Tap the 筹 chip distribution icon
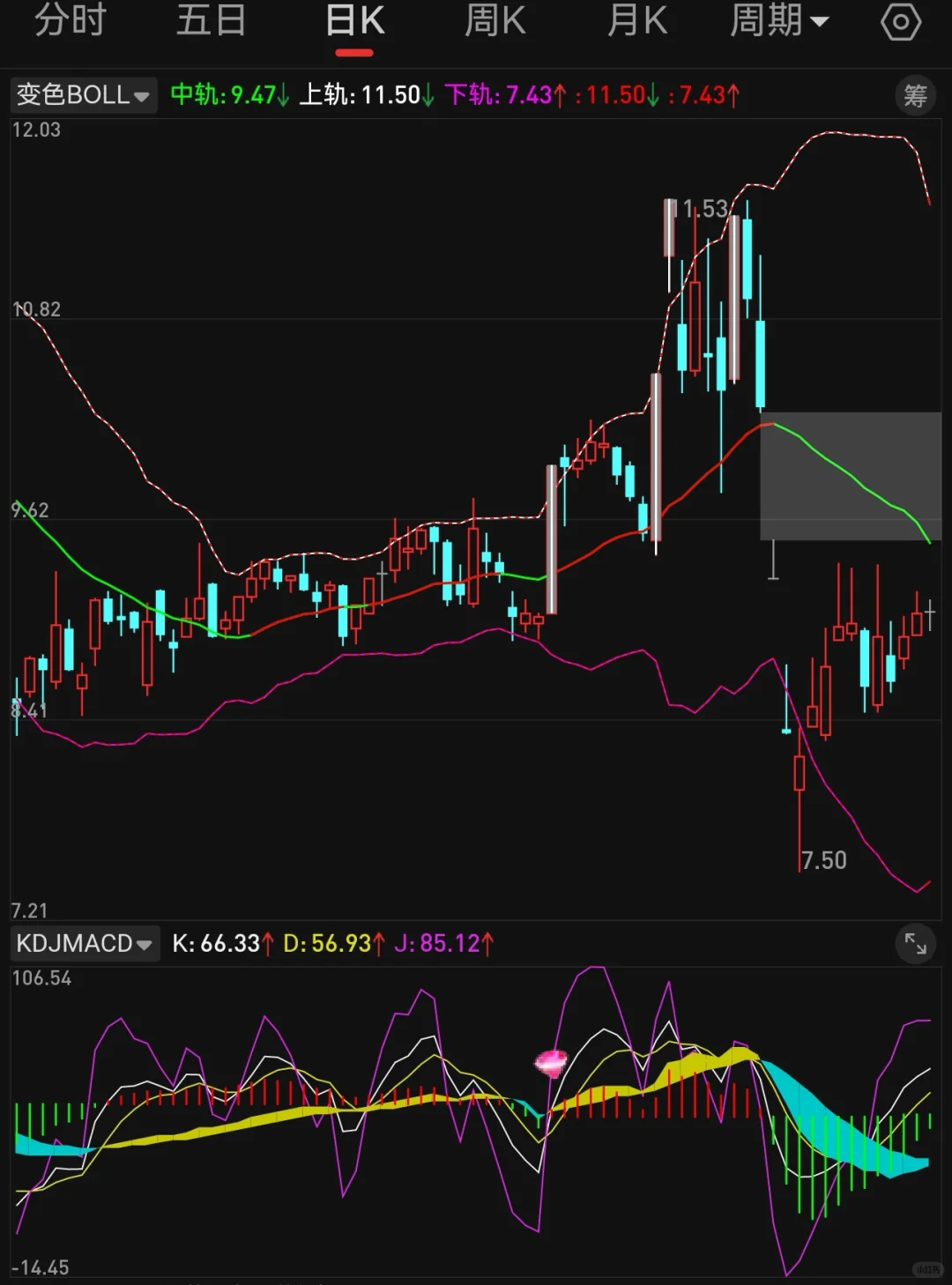Screen dimensions: 952x1285 pyautogui.click(x=915, y=95)
